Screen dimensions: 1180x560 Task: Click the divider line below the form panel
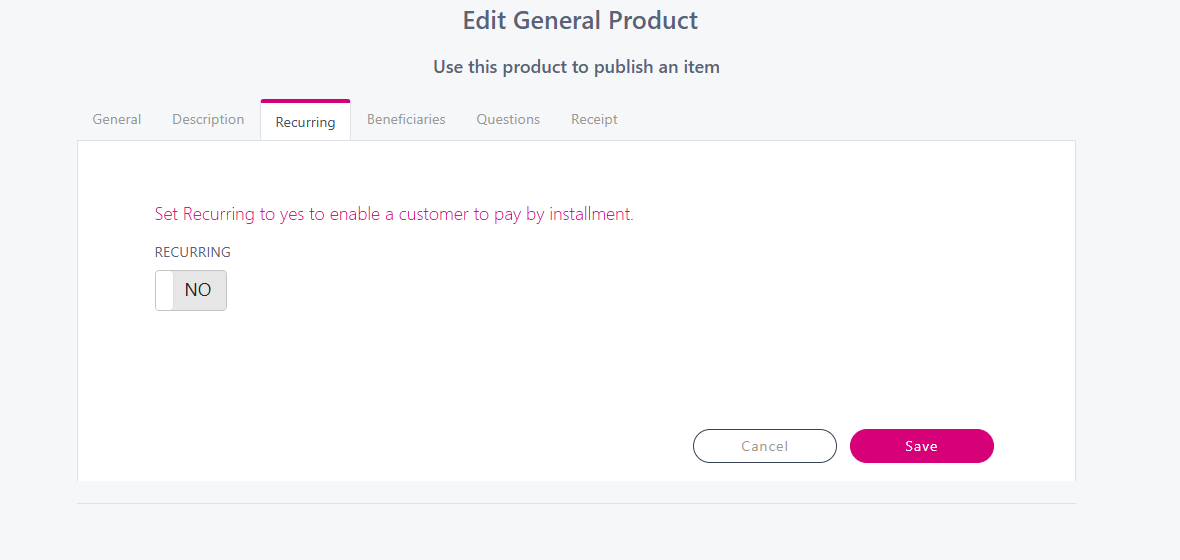[x=576, y=503]
